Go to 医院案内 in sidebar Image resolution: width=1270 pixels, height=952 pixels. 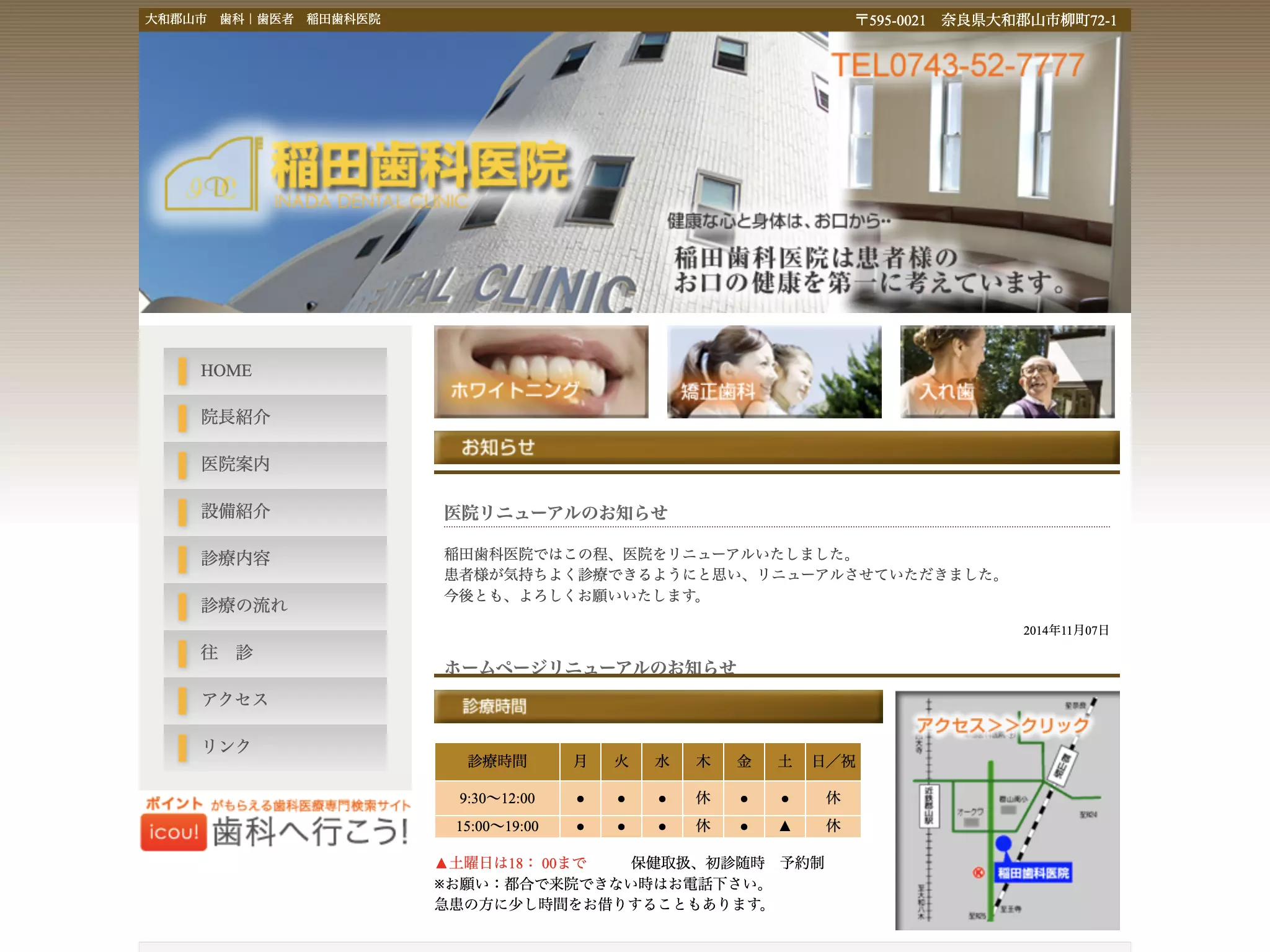pyautogui.click(x=275, y=465)
